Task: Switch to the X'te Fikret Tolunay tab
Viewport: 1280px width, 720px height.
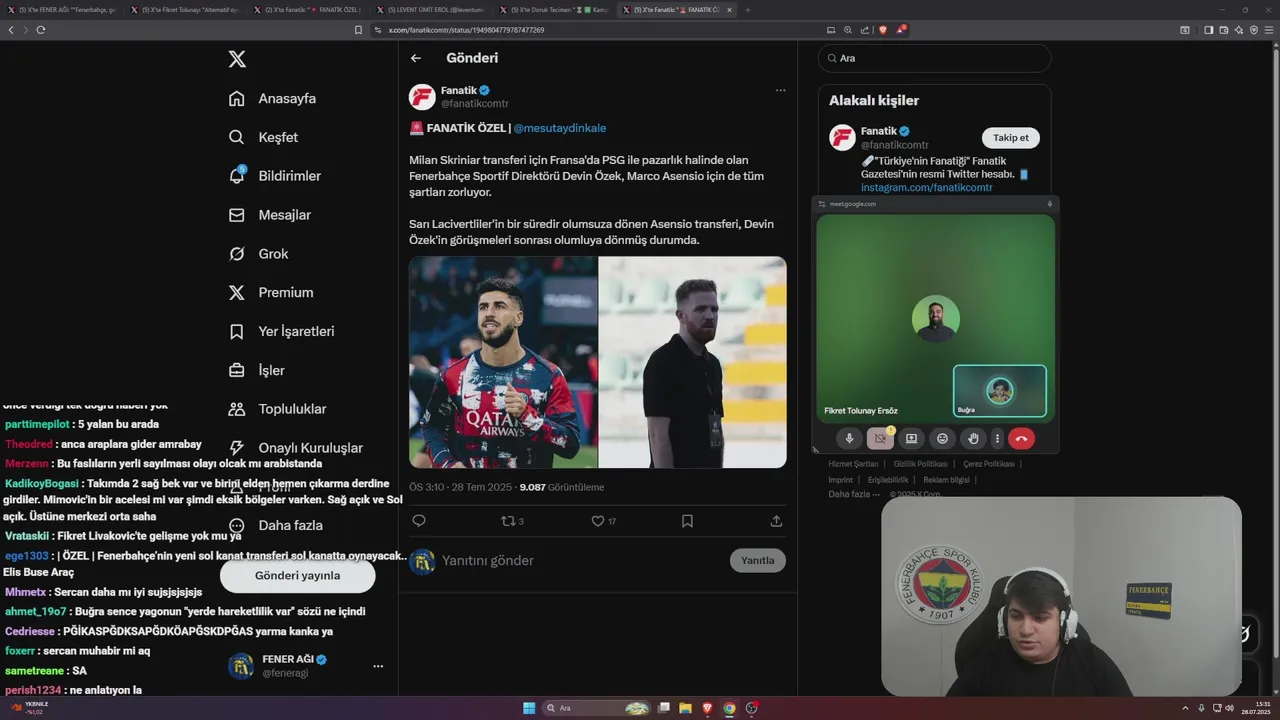Action: [185, 10]
